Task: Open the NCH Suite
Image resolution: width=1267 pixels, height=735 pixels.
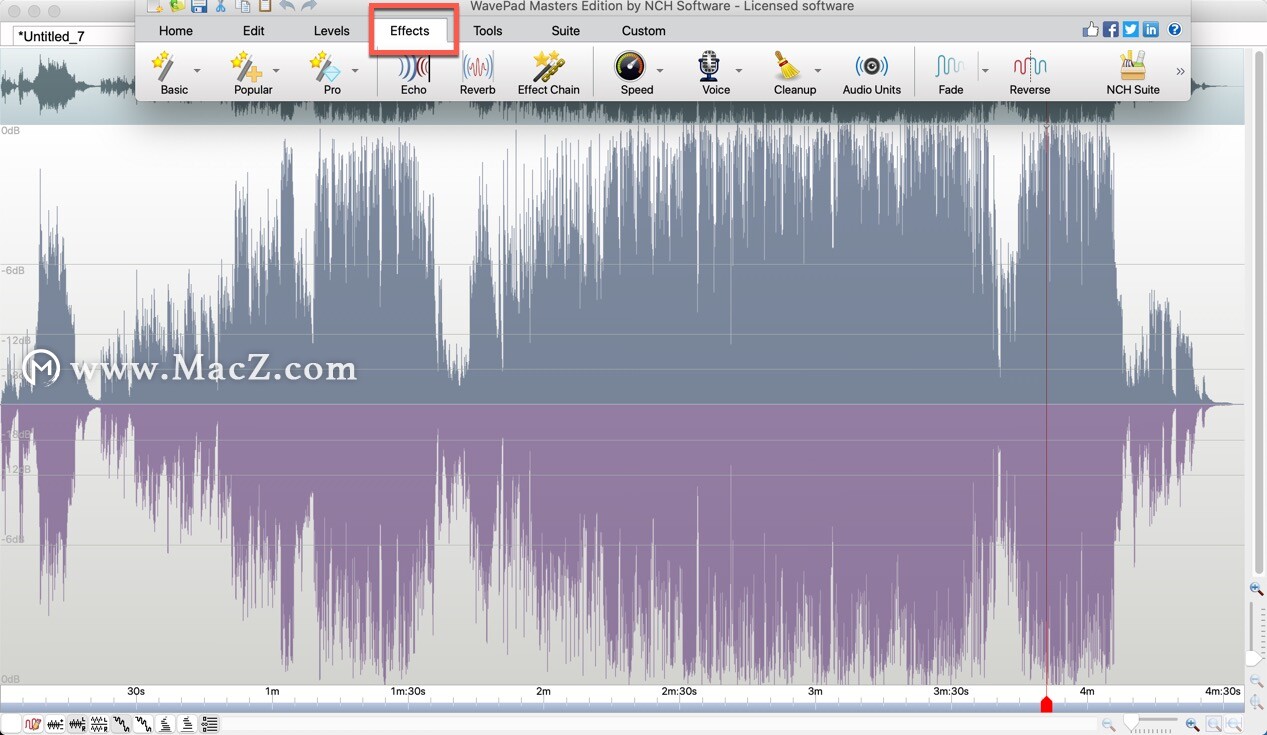Action: click(1133, 74)
